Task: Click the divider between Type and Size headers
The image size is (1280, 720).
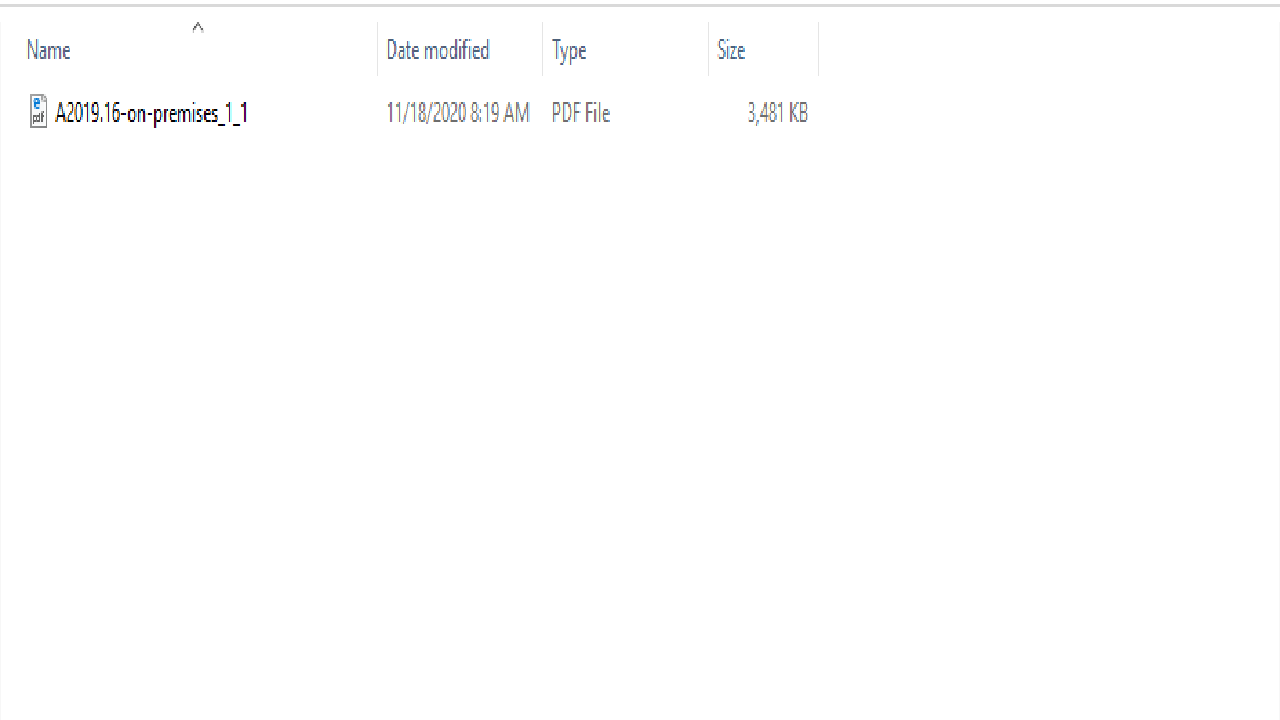Action: pyautogui.click(x=708, y=49)
